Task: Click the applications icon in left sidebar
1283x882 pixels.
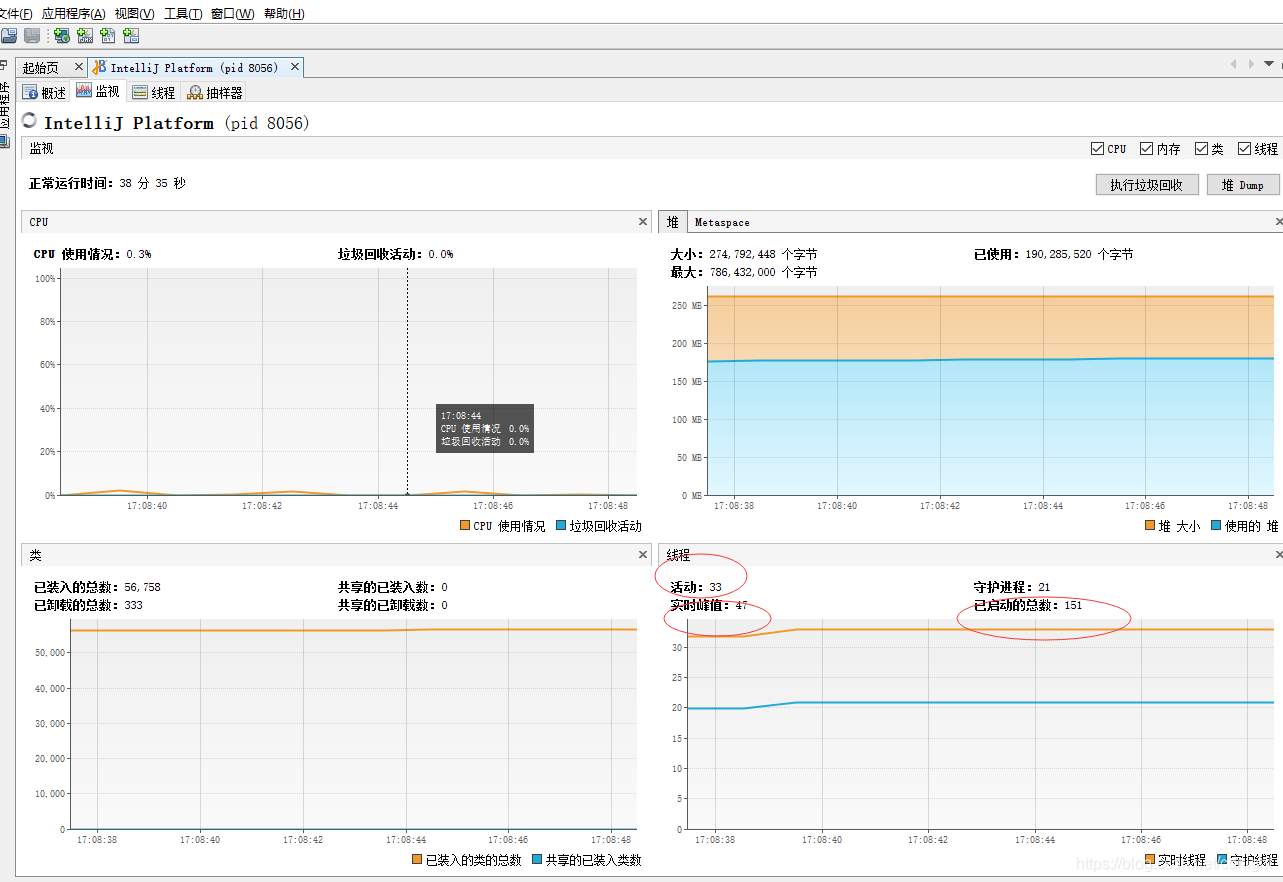Action: click(4, 140)
